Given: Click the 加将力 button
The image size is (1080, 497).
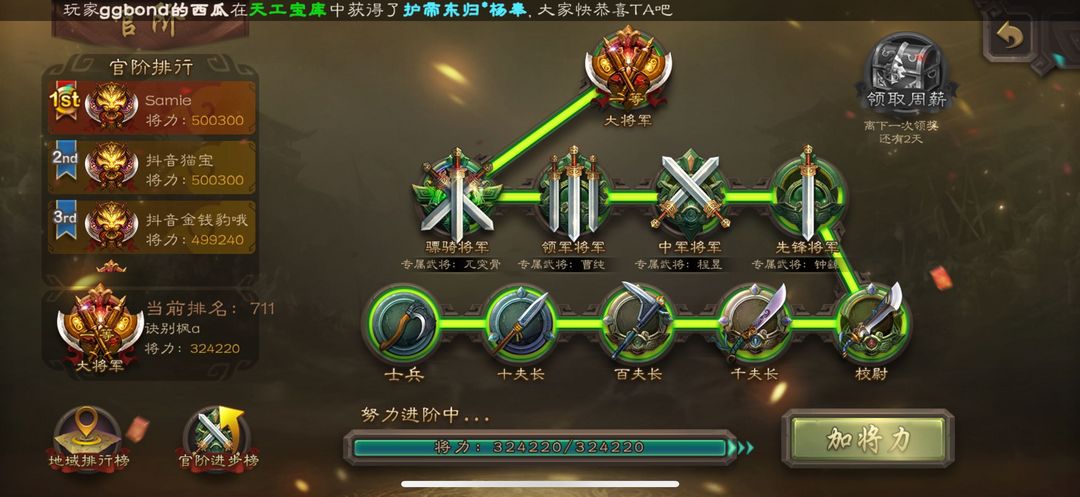Looking at the screenshot, I should pos(868,439).
